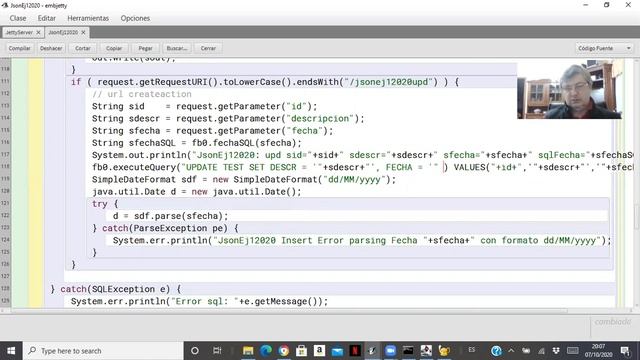Screen dimensions: 640x360
Task: Open the Herramientas menu
Action: tap(88, 18)
